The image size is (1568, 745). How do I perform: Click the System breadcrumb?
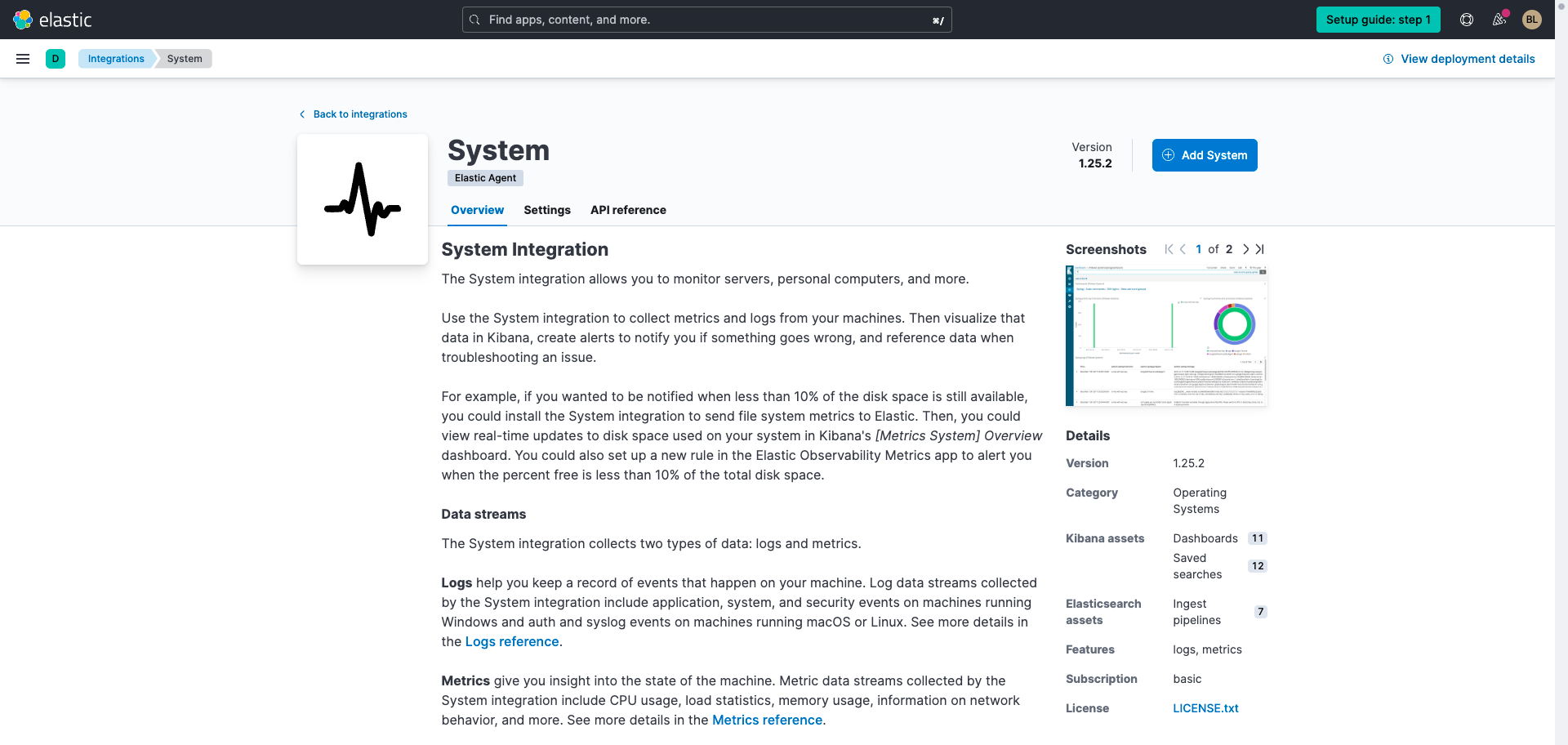185,59
